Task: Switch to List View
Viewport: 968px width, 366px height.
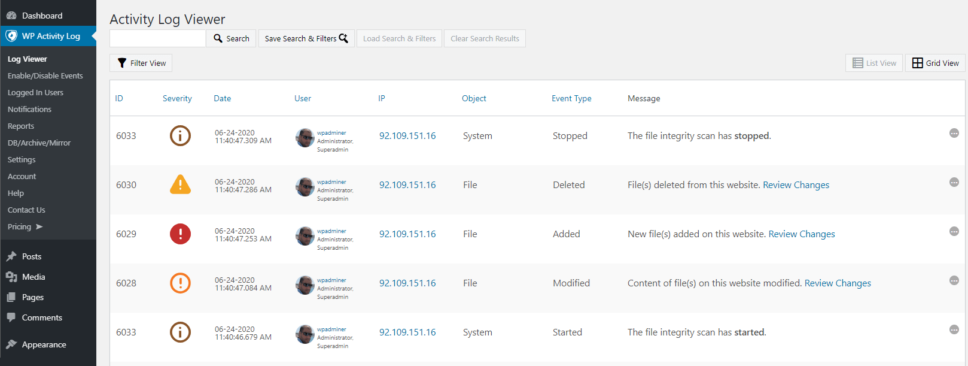Action: click(874, 63)
